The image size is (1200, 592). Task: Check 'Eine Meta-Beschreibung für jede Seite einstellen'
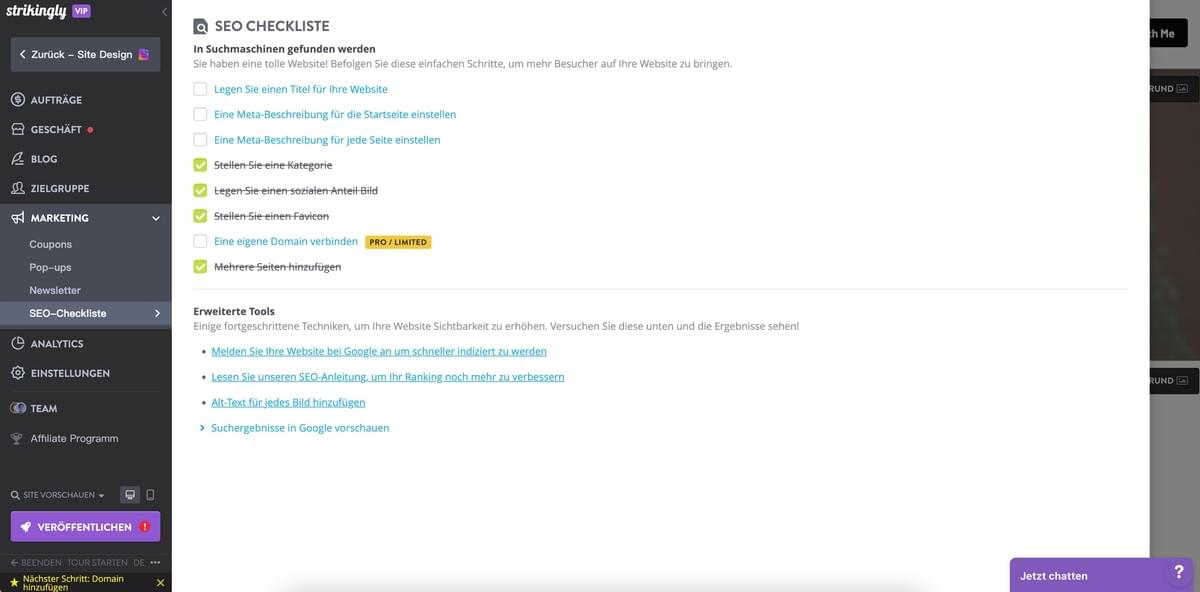click(x=200, y=139)
